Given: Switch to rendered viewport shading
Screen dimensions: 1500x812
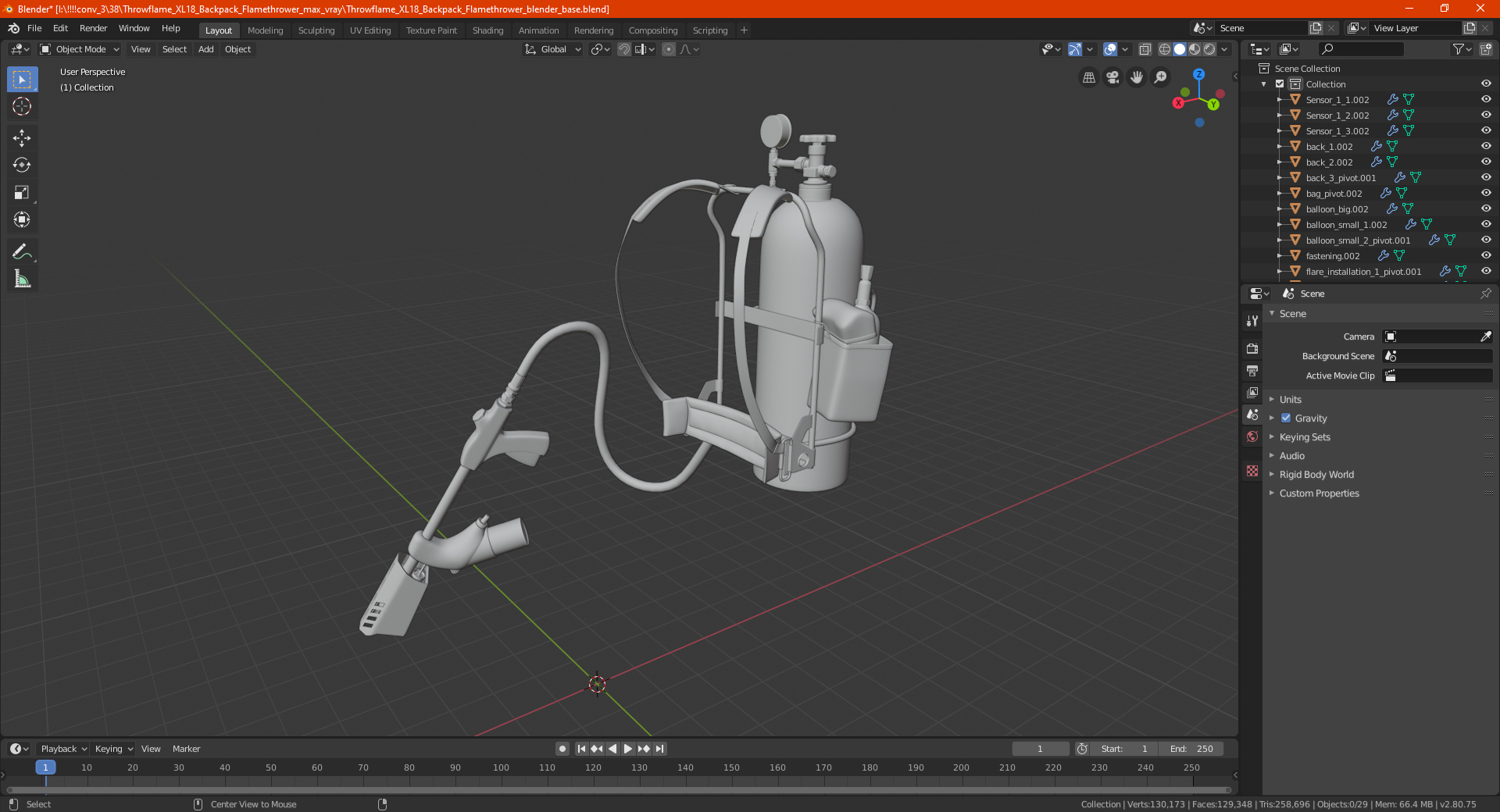Looking at the screenshot, I should (x=1209, y=49).
